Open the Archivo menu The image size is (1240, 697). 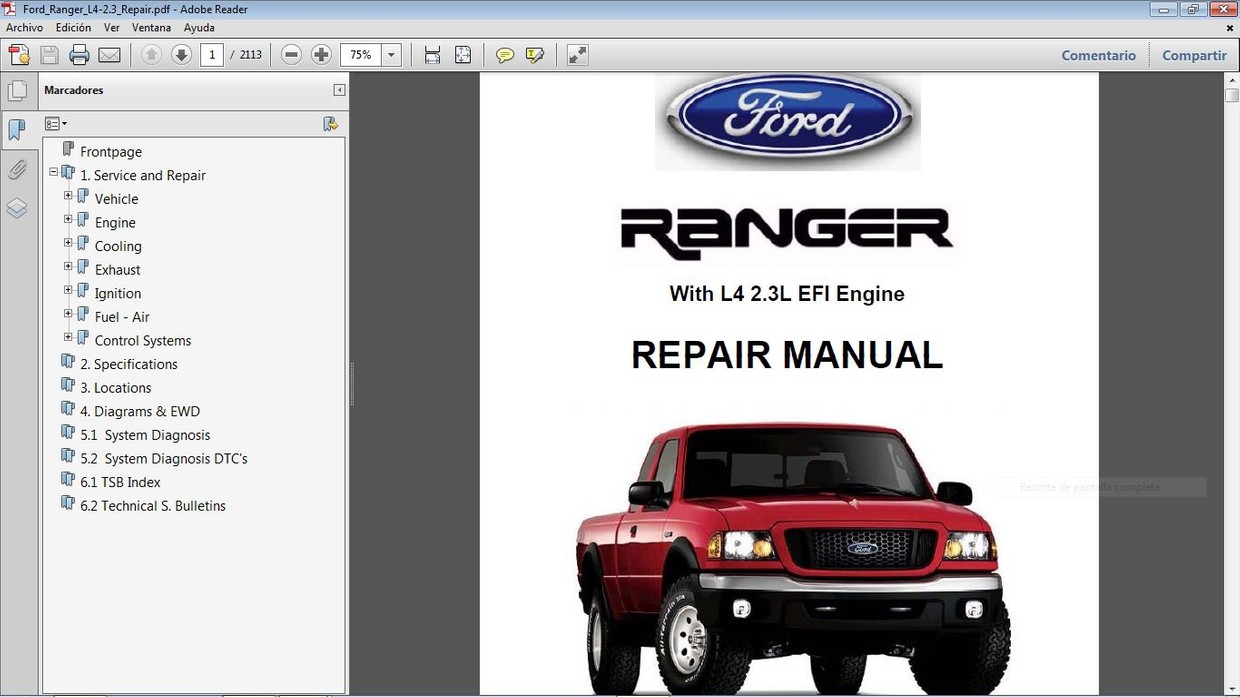24,28
